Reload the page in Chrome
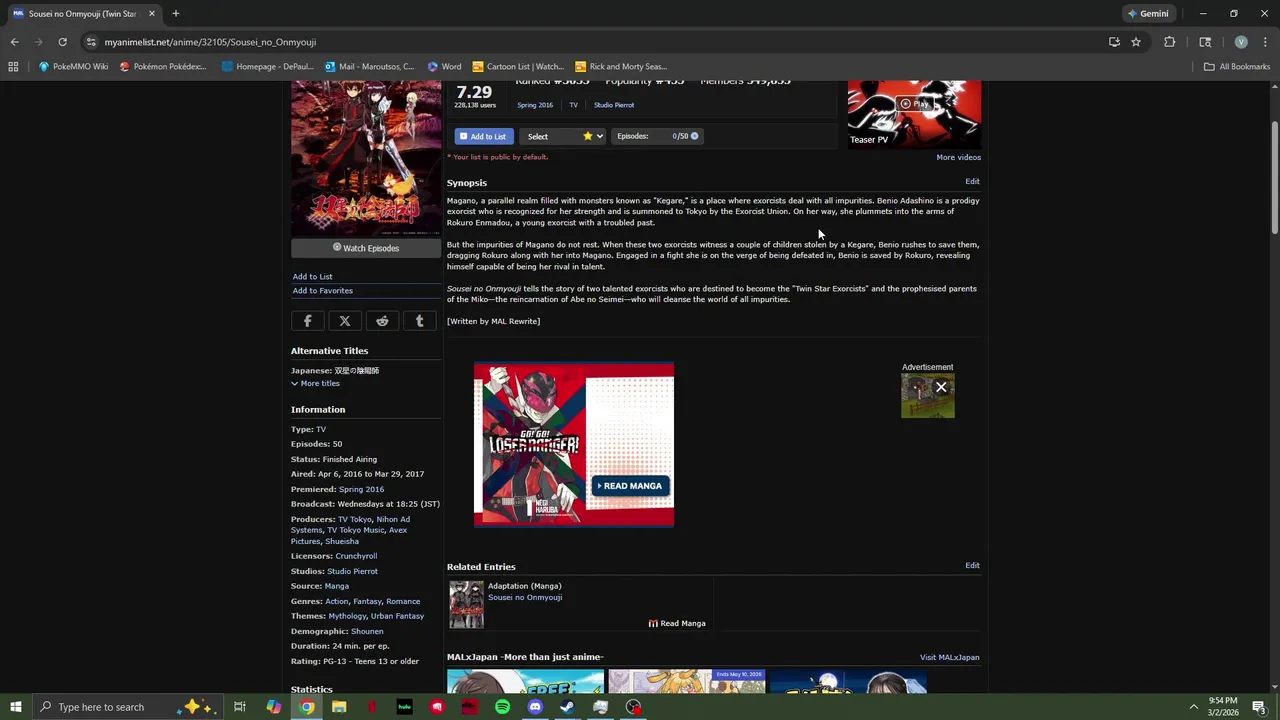Viewport: 1280px width, 720px height. pos(62,42)
